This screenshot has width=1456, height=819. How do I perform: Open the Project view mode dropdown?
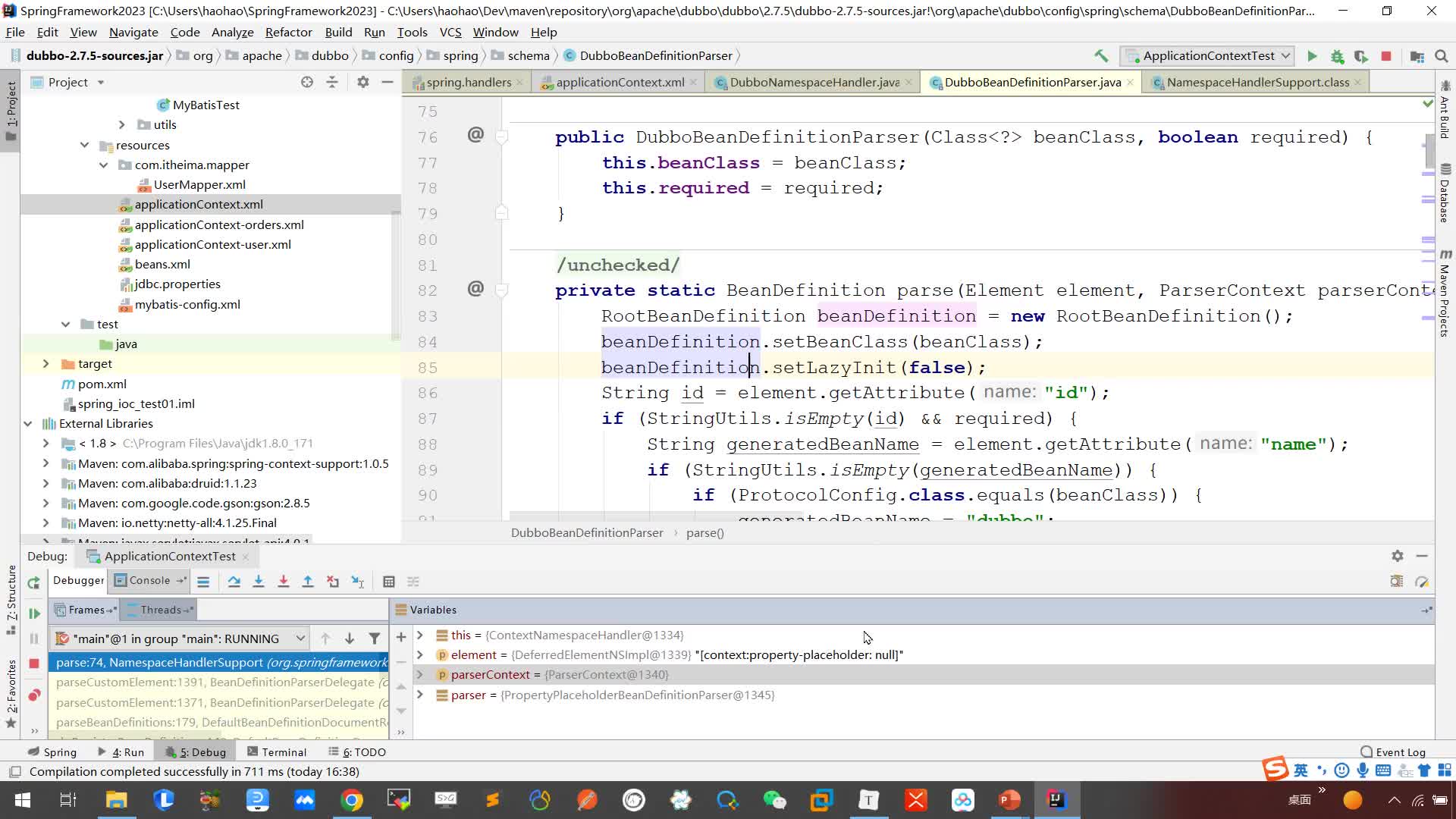coord(100,82)
